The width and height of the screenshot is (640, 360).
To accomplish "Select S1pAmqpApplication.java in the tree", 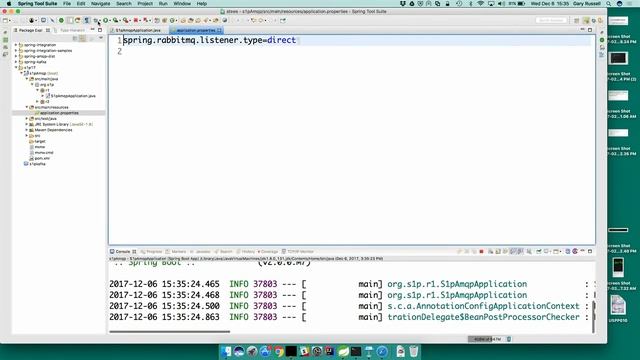I will click(x=73, y=96).
